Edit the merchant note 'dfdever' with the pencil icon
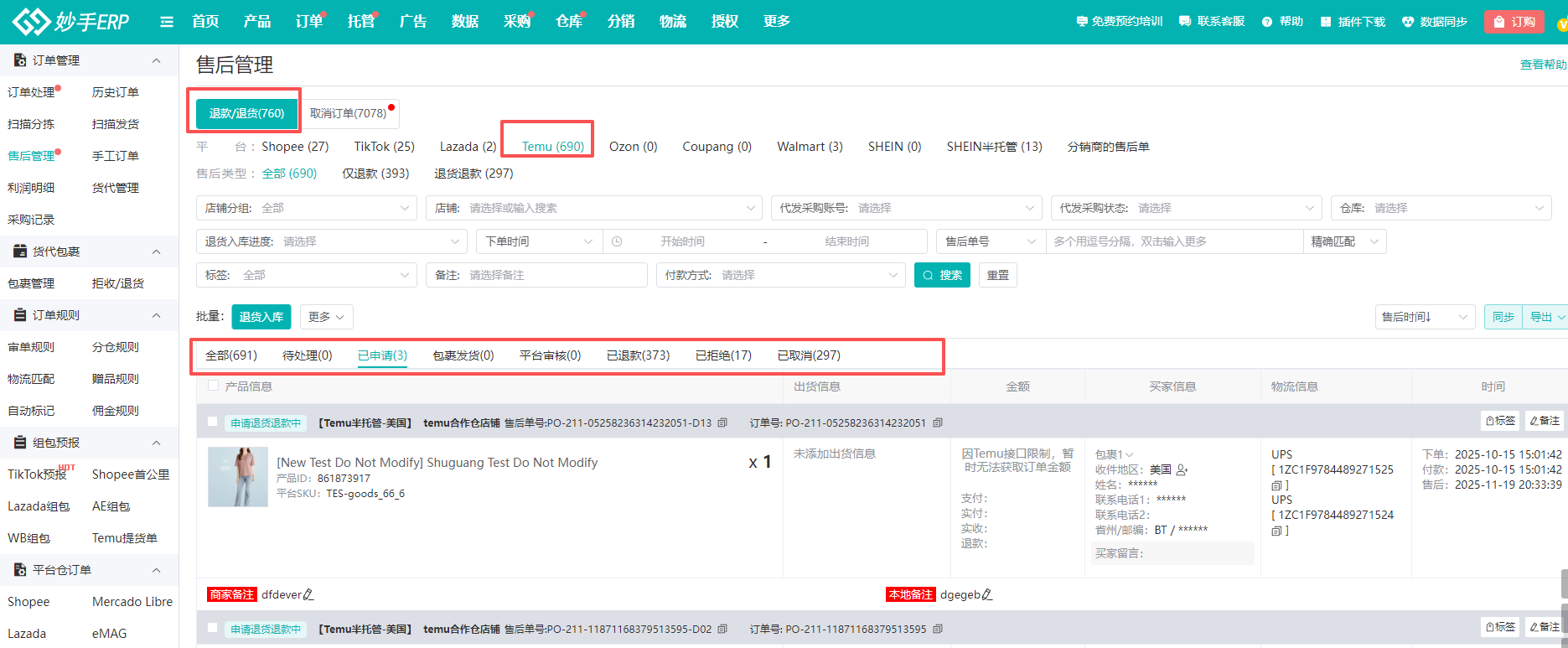The image size is (1568, 648). point(308,594)
